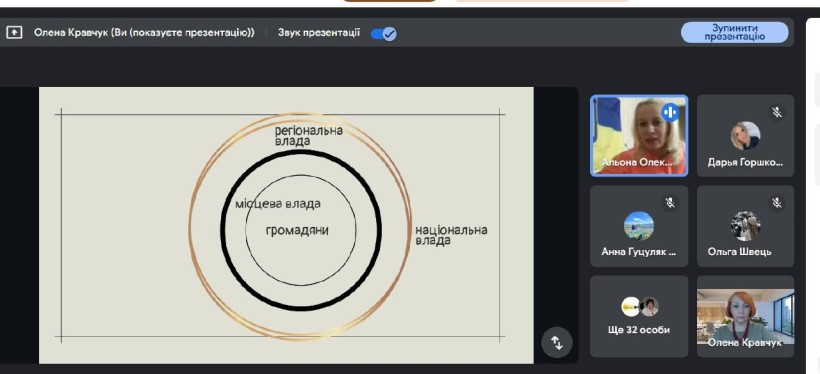This screenshot has height=374, width=820.
Task: Select Дарья Горшко participant tile
Action: pyautogui.click(x=745, y=135)
